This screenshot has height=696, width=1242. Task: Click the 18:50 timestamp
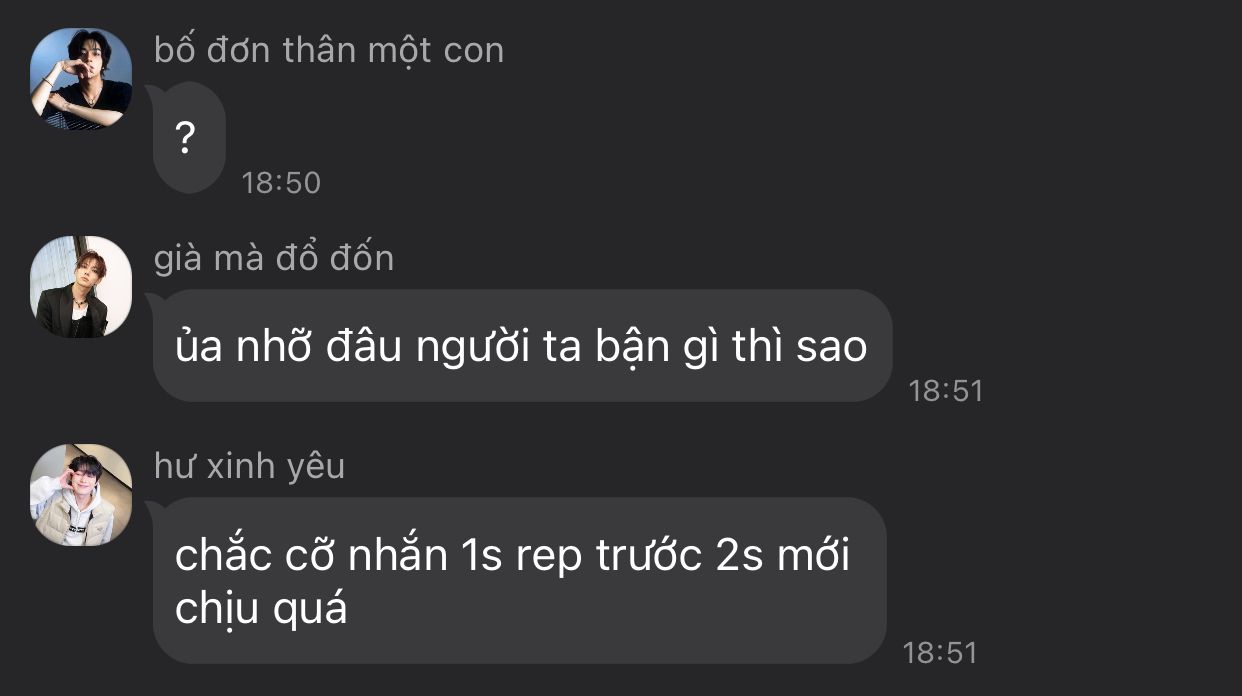(281, 183)
